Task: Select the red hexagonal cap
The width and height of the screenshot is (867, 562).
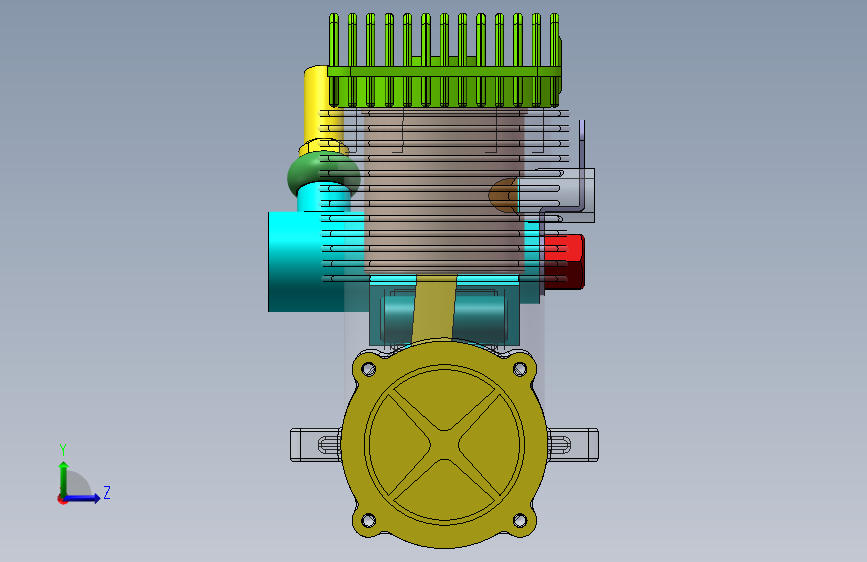Action: pyautogui.click(x=565, y=261)
